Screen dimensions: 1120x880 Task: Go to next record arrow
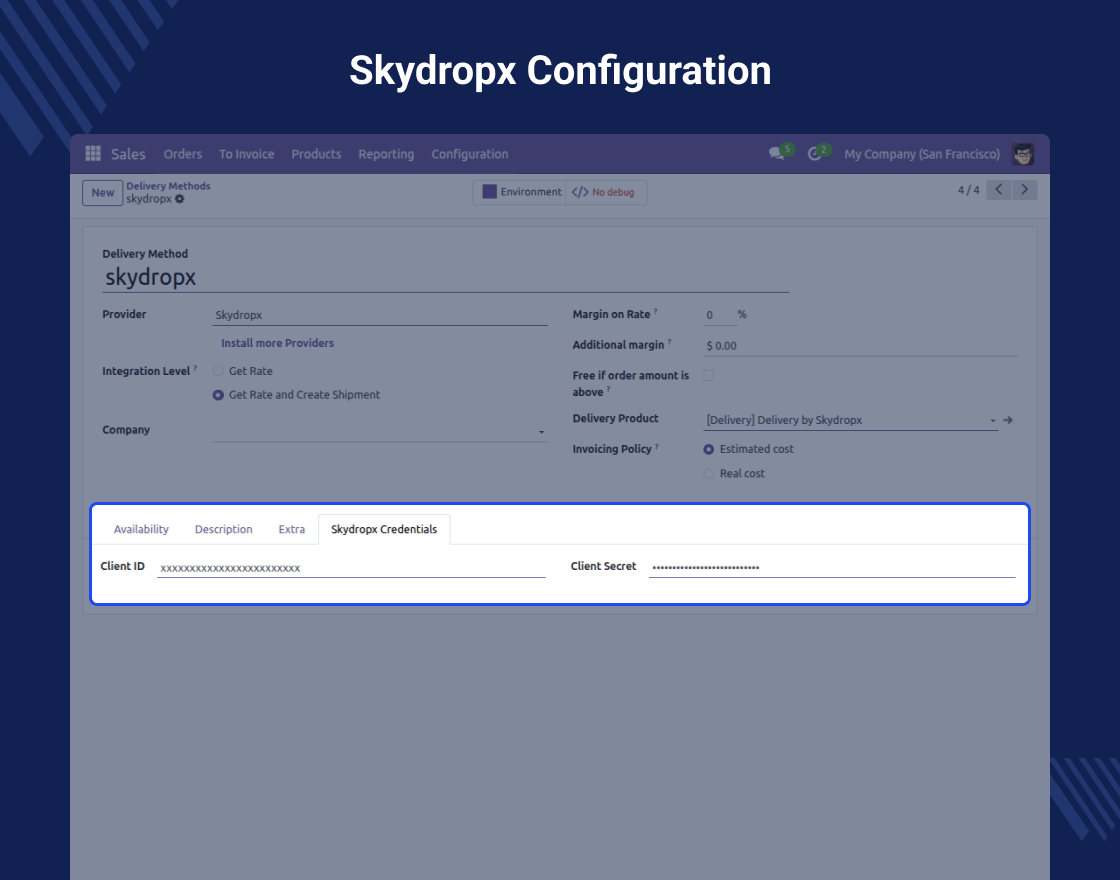[x=1024, y=190]
